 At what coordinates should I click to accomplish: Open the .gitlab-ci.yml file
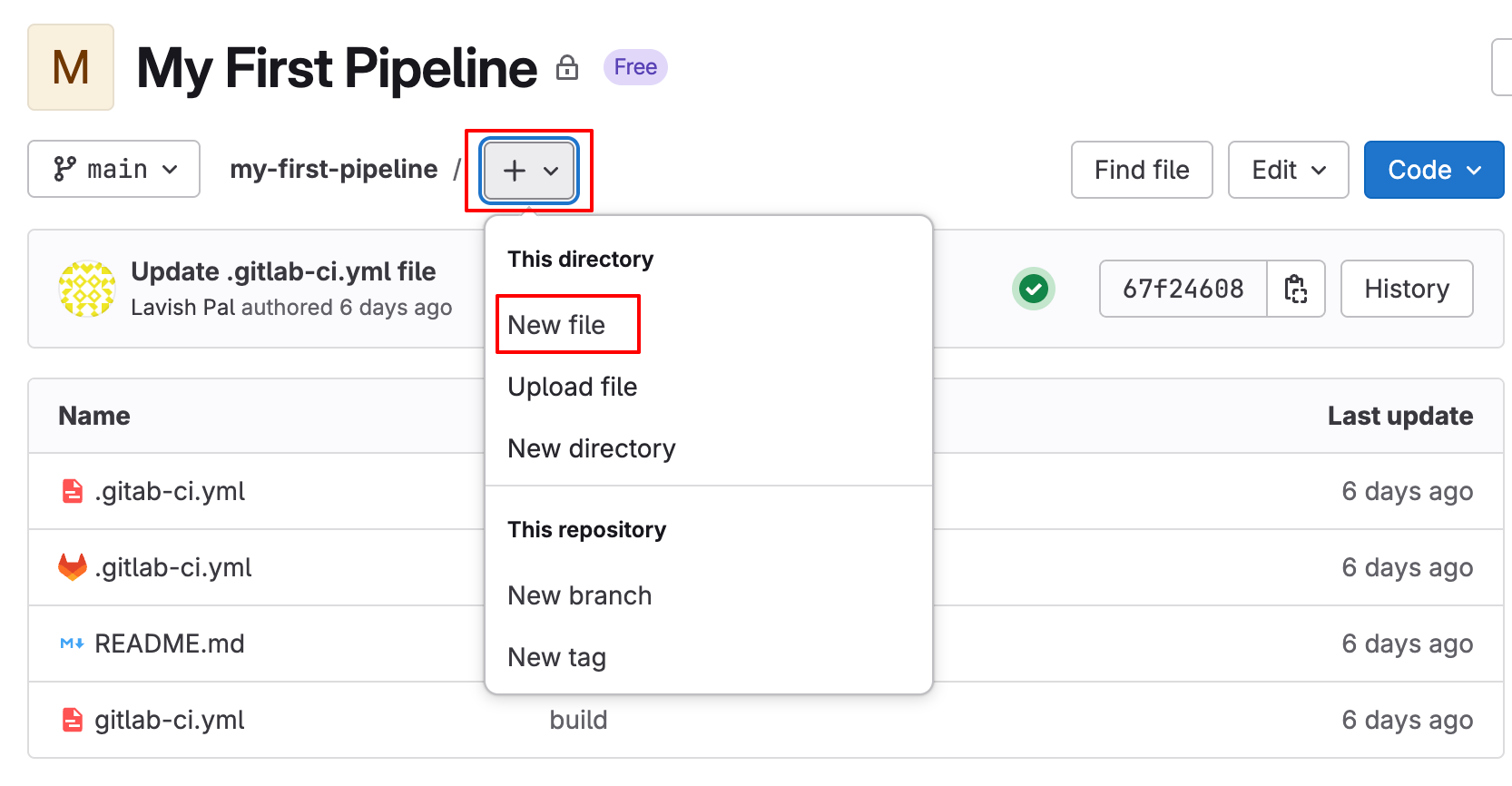173,567
